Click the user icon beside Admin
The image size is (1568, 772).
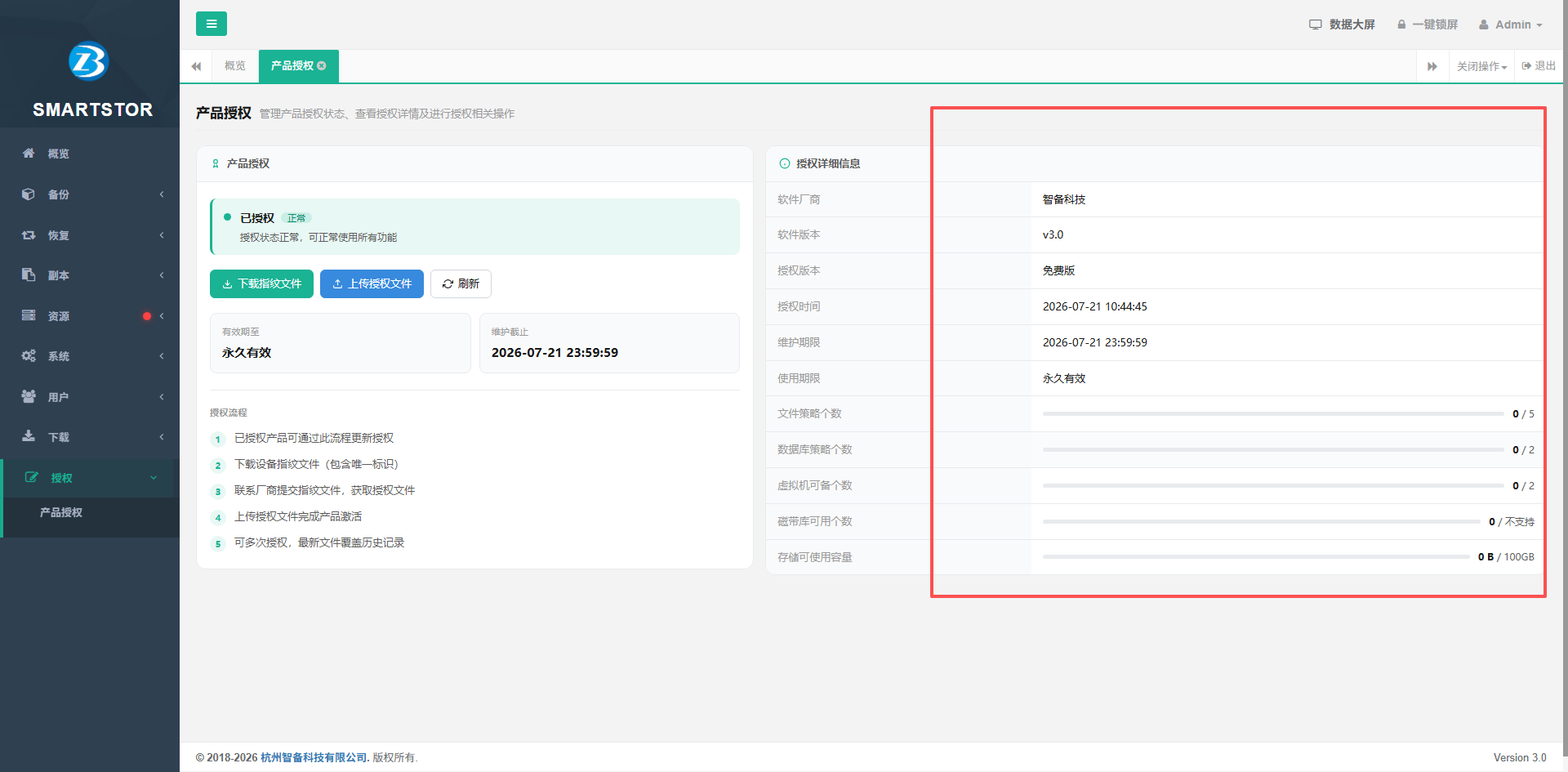(1484, 25)
